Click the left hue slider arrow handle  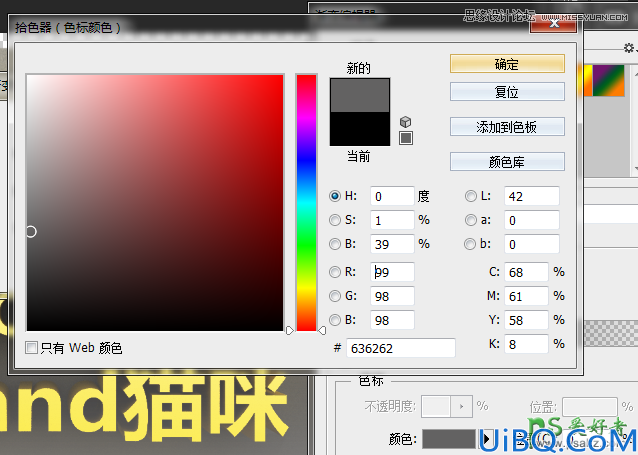coord(289,330)
